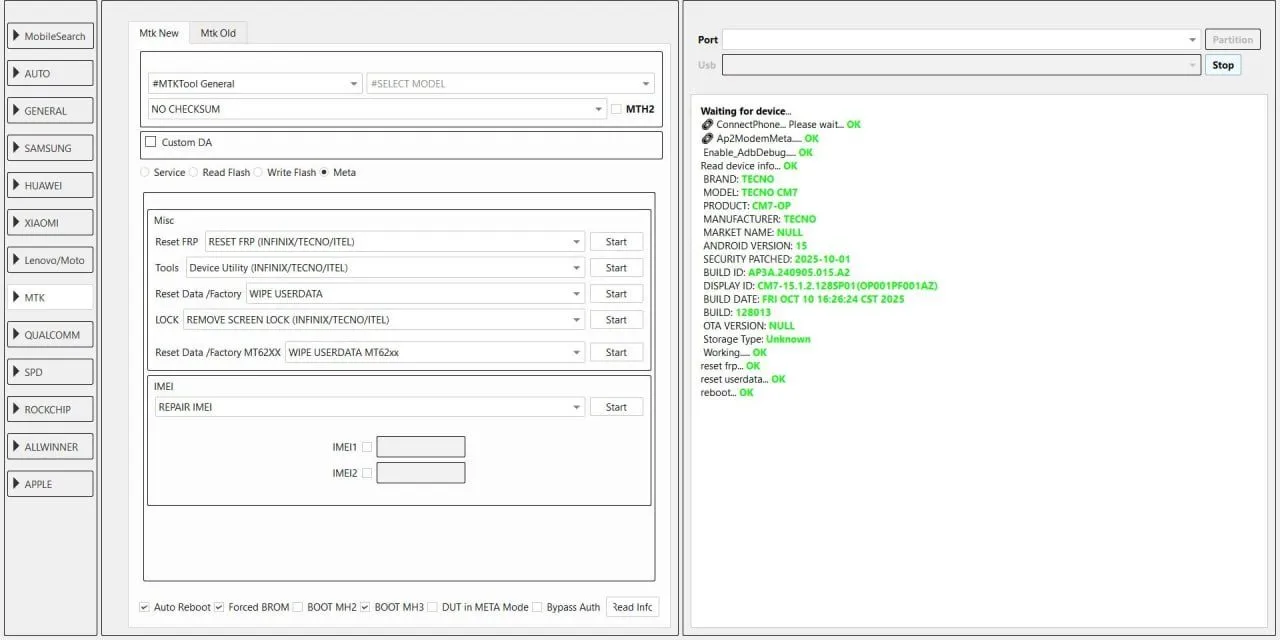Click the XIAOMI sidebar arrow icon

coord(16,223)
